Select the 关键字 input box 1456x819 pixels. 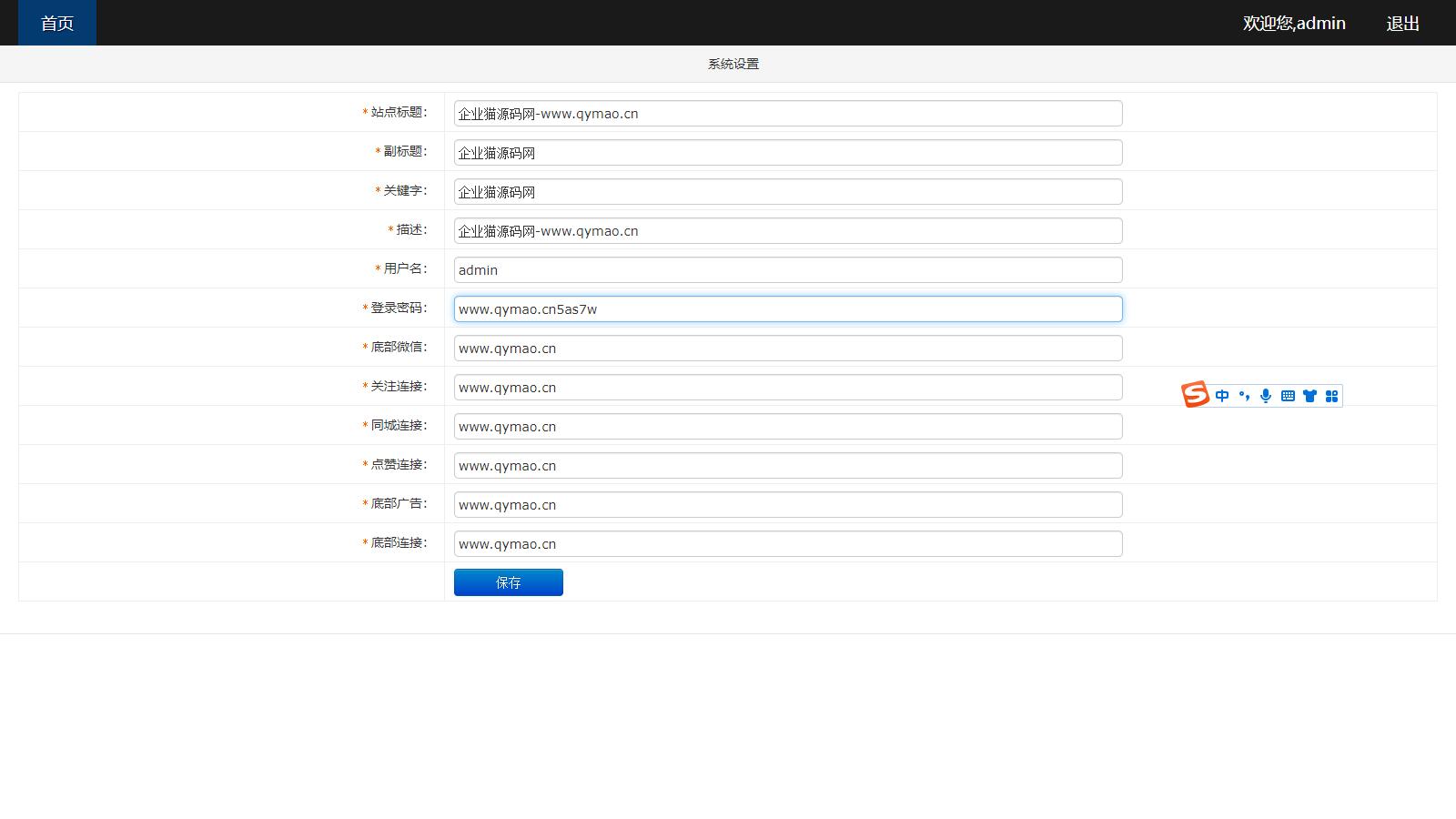click(x=787, y=192)
